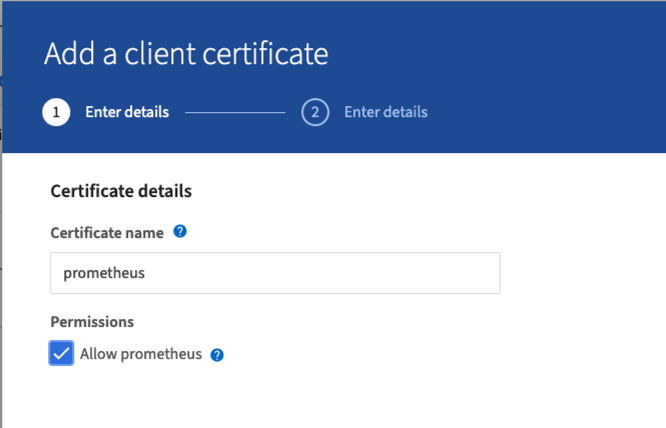Click the "Permissions" section label

tap(92, 322)
